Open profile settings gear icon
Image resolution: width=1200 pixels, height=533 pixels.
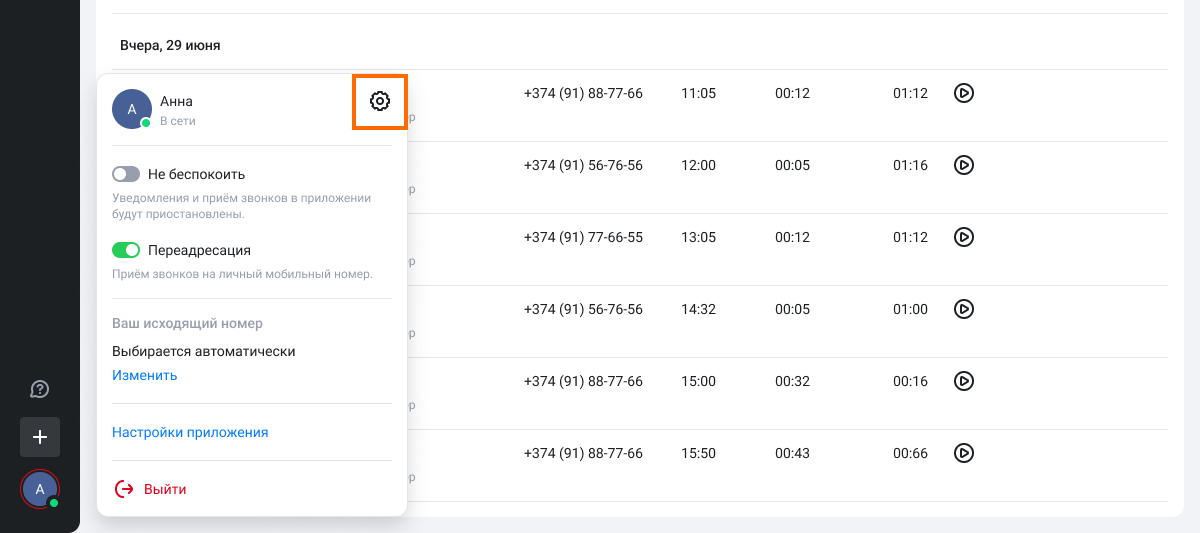tap(379, 101)
